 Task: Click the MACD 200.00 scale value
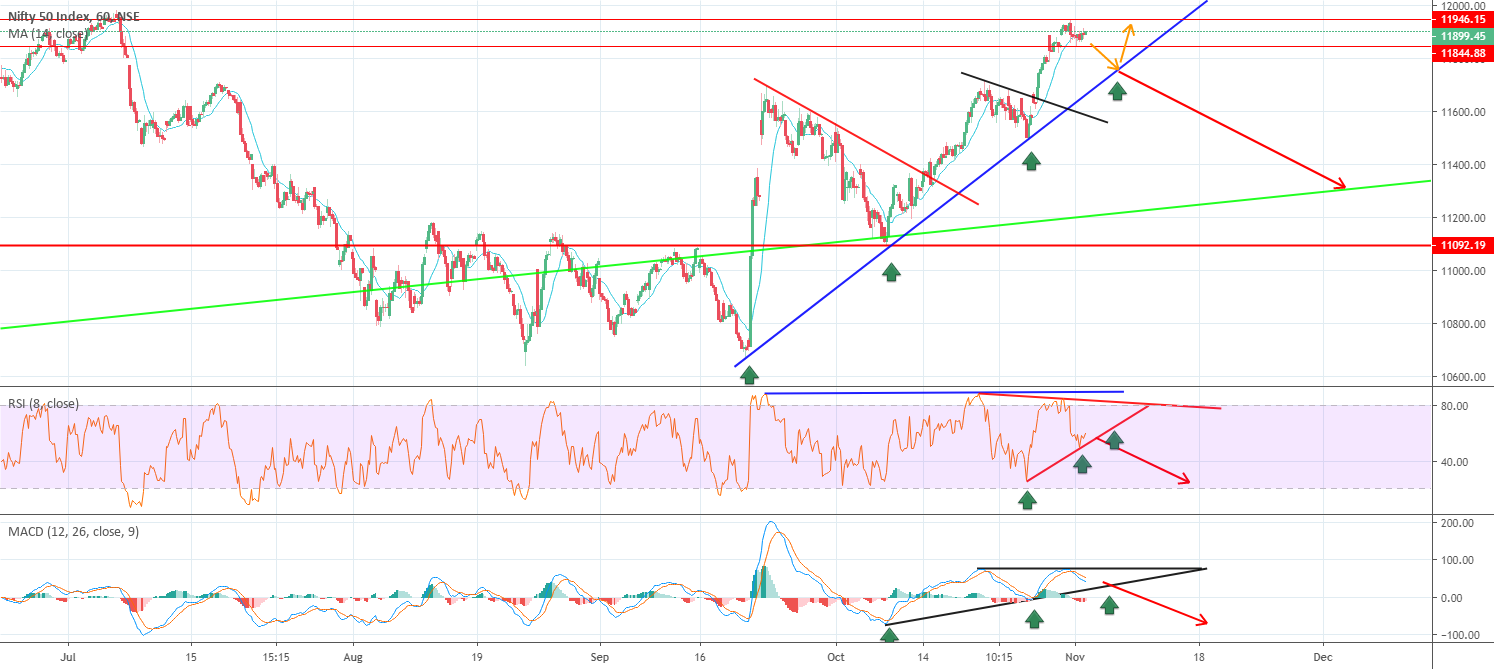1458,523
